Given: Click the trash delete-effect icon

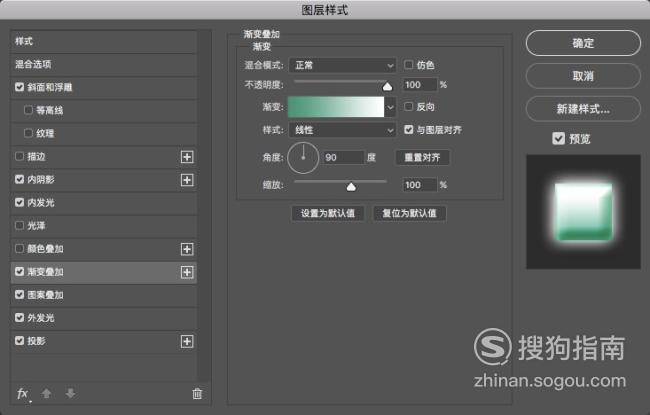Looking at the screenshot, I should [x=197, y=393].
